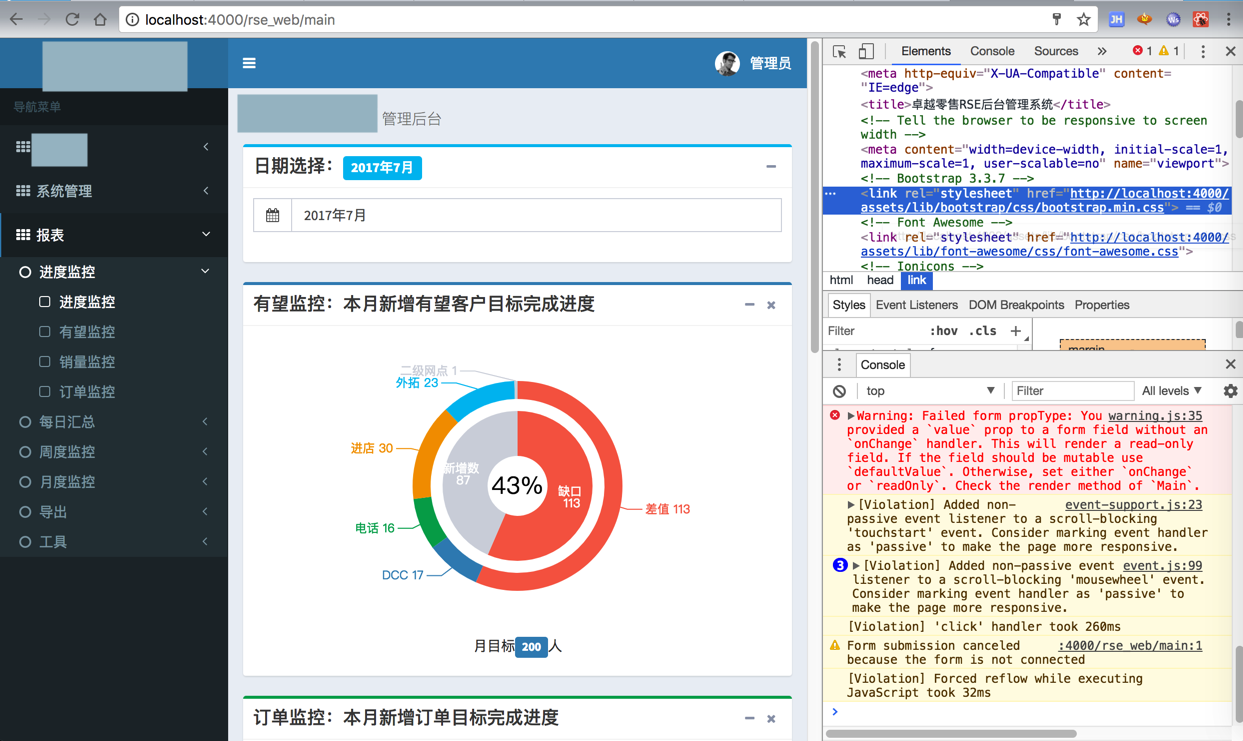
Task: Toggle .cls class editor button
Action: [983, 331]
